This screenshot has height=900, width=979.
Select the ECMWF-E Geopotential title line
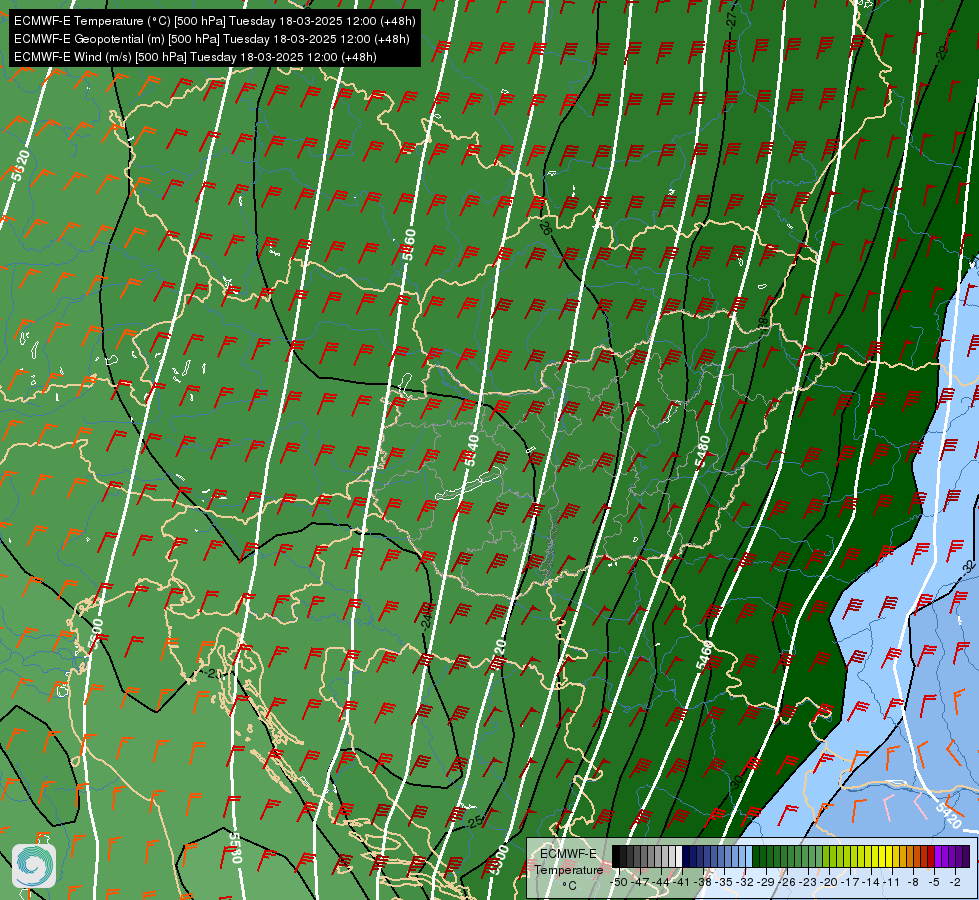point(212,39)
